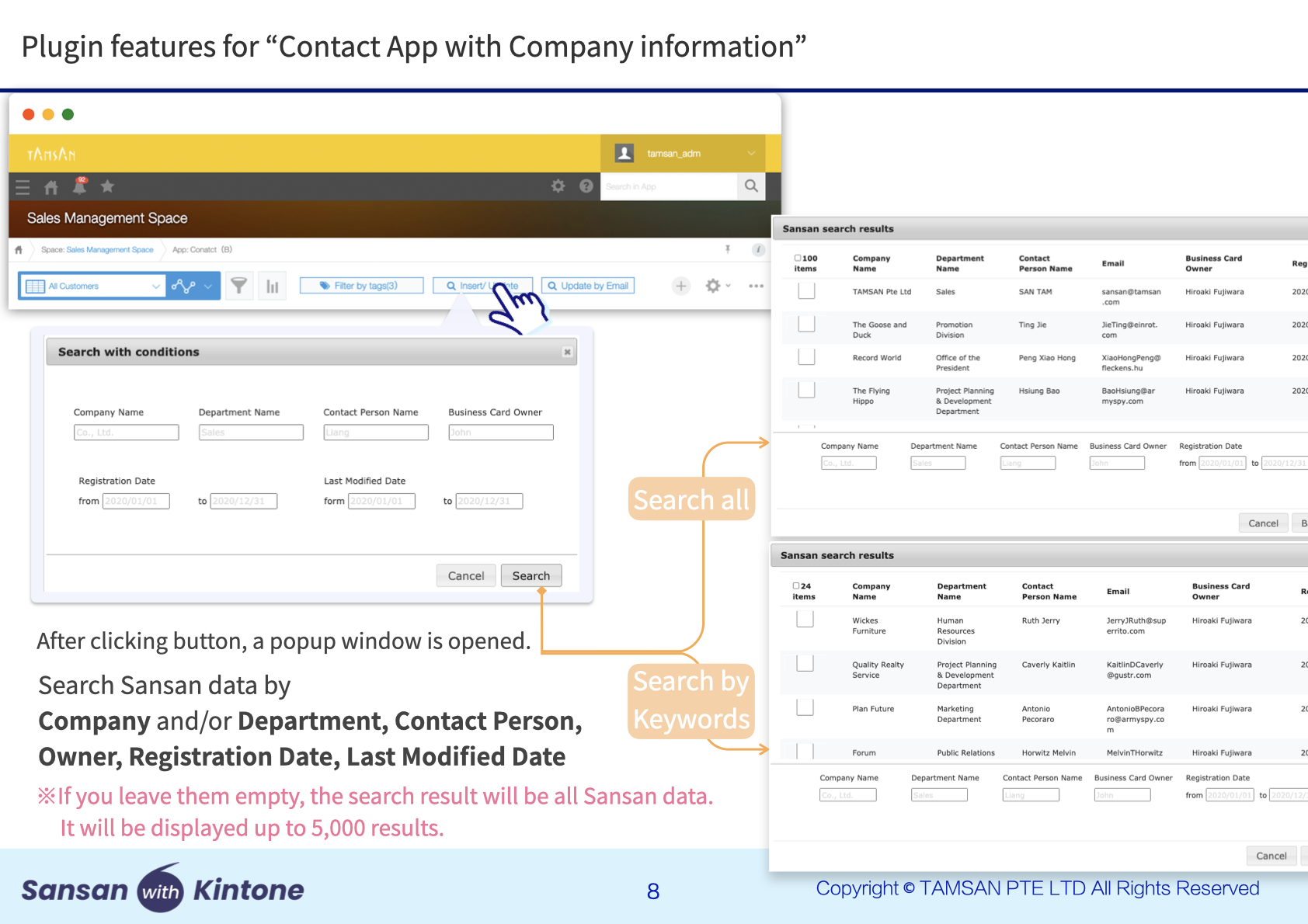Pin the view using the pin icon
Image resolution: width=1308 pixels, height=924 pixels.
727,248
